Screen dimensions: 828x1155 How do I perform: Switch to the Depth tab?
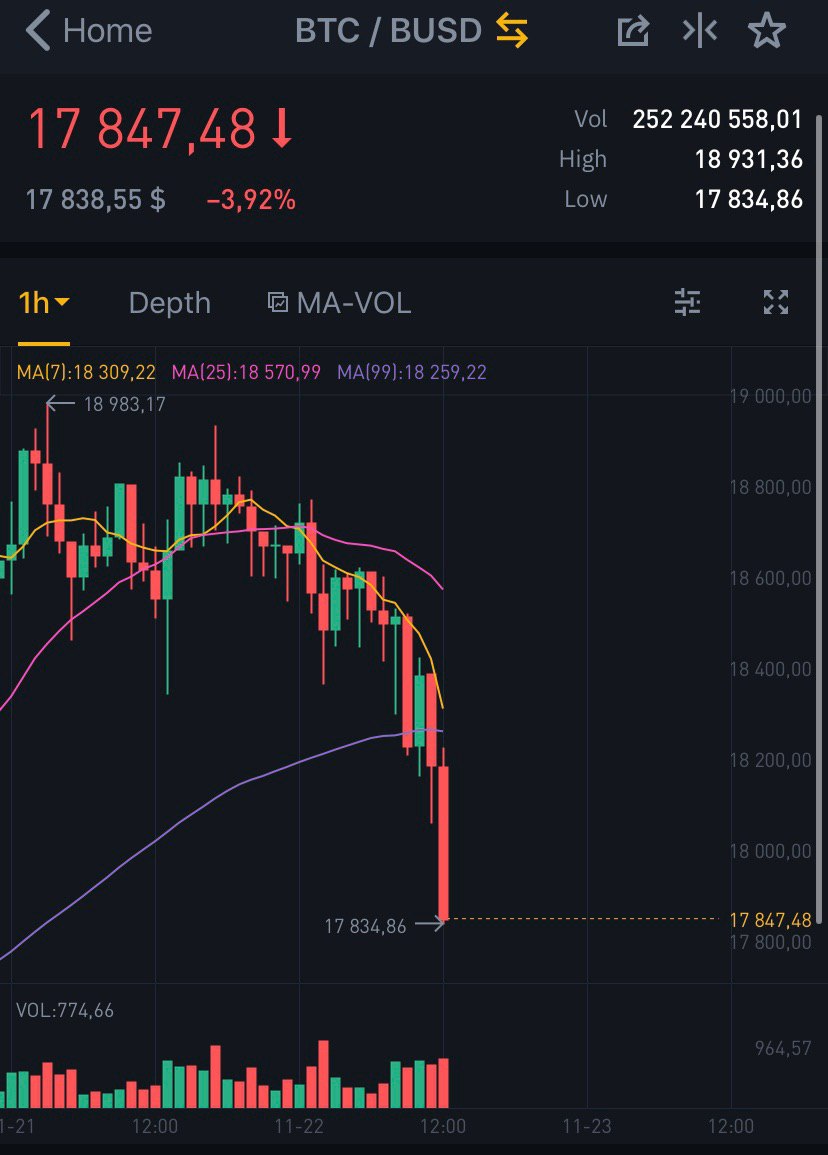coord(170,302)
